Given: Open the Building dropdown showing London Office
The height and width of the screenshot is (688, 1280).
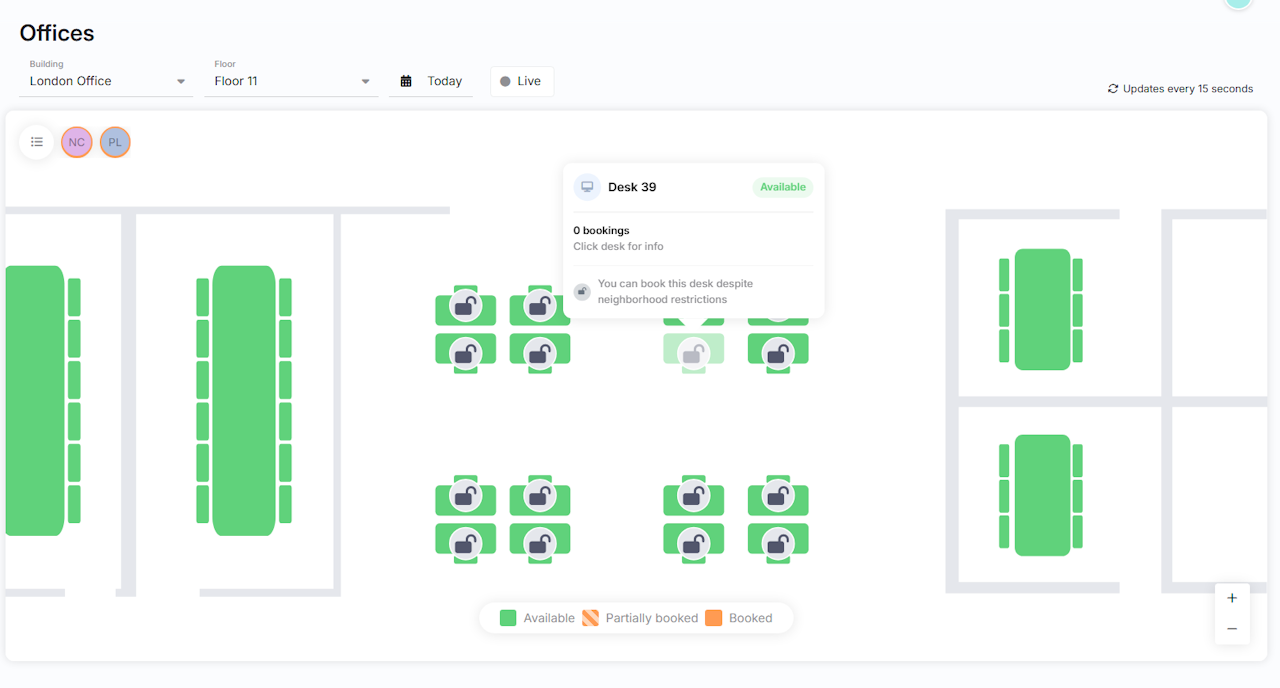Looking at the screenshot, I should click(107, 81).
